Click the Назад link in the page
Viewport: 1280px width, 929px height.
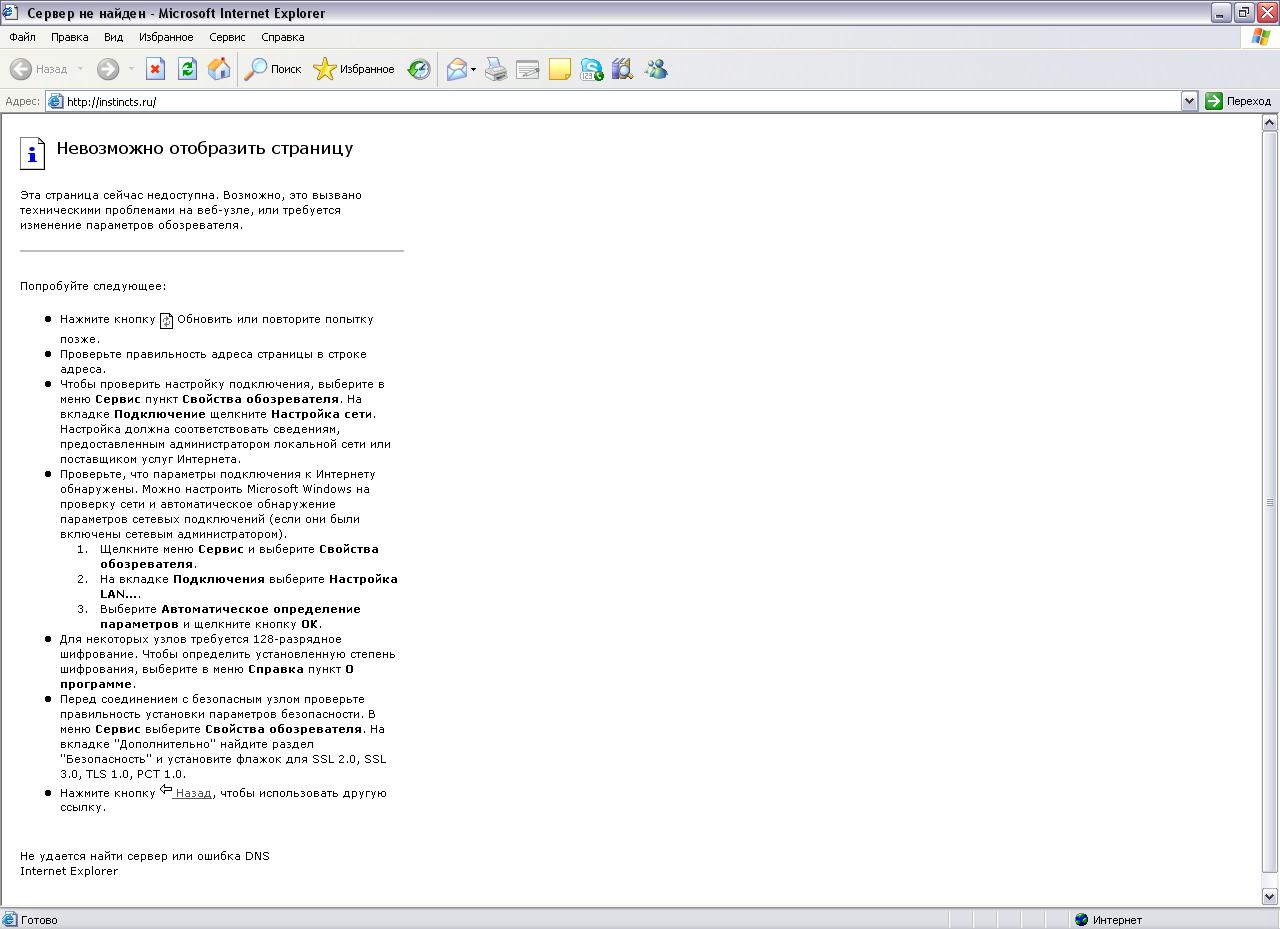pyautogui.click(x=193, y=793)
